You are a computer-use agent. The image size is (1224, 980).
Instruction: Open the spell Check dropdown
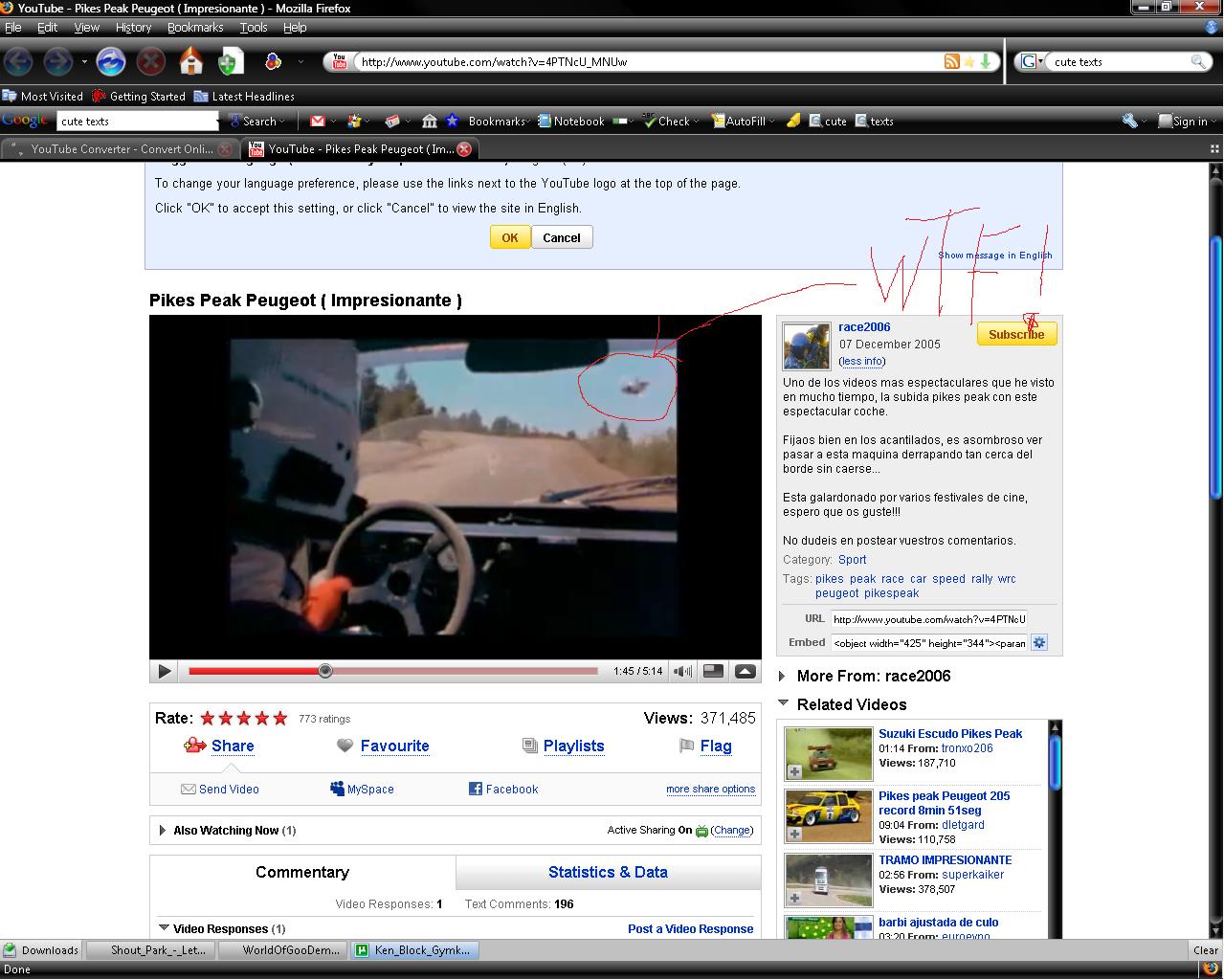click(696, 122)
